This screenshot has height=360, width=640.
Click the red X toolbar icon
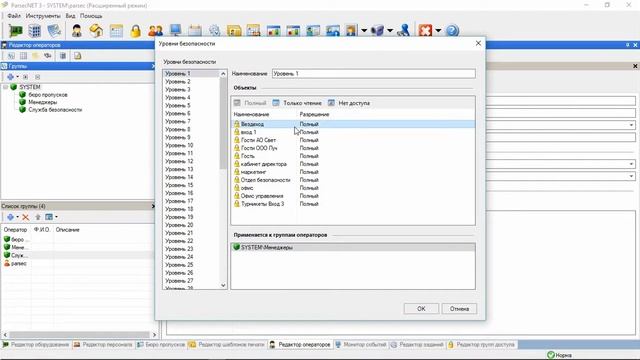click(x=425, y=31)
